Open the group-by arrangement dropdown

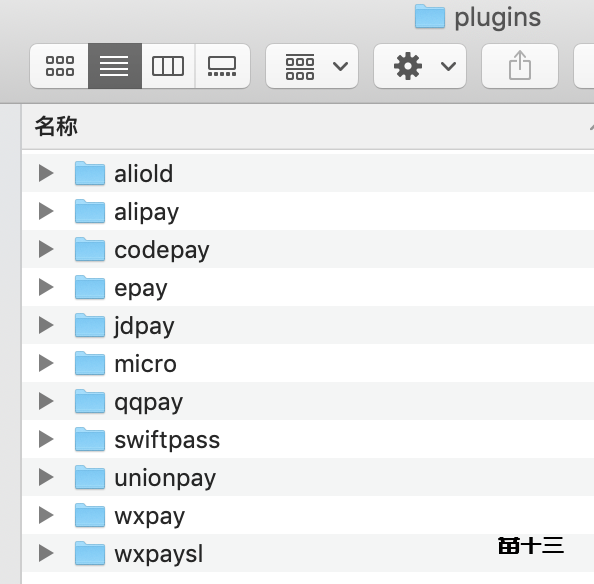(312, 66)
